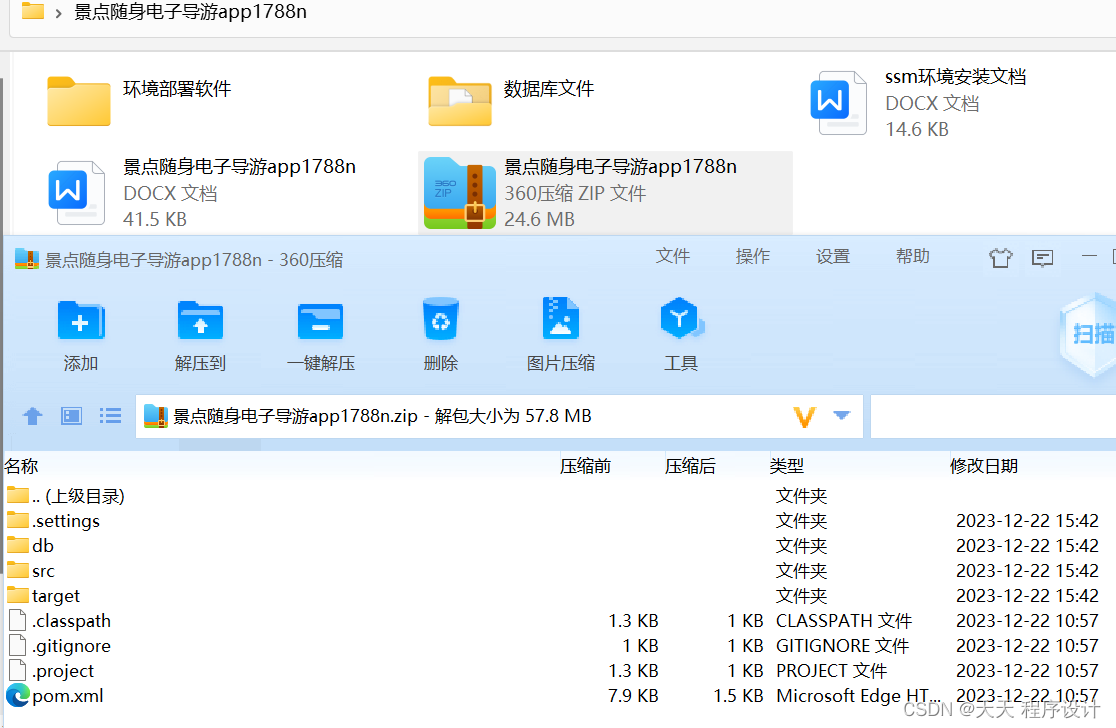1116x728 pixels.
Task: Click the CLASSPATH 文件 type cell
Action: (843, 621)
